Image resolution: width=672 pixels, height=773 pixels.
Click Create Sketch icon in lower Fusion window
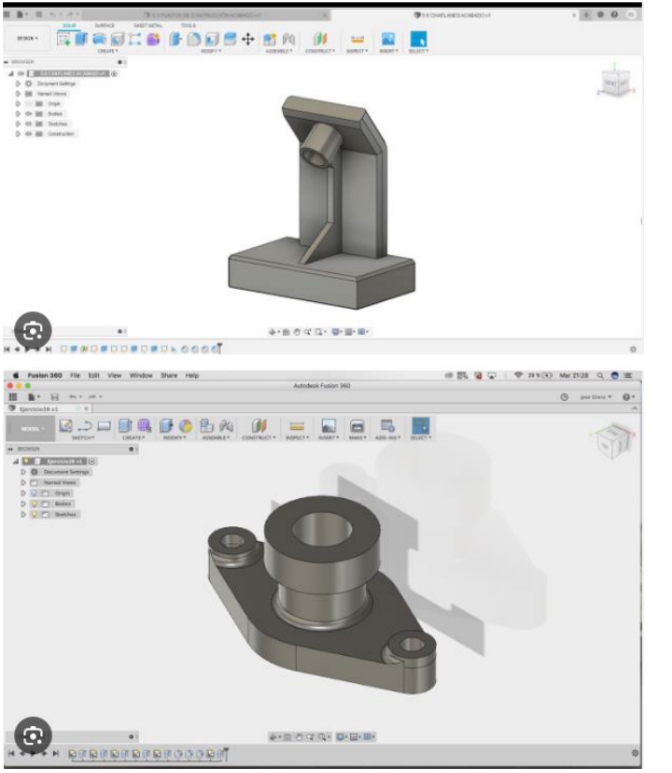pyautogui.click(x=67, y=426)
